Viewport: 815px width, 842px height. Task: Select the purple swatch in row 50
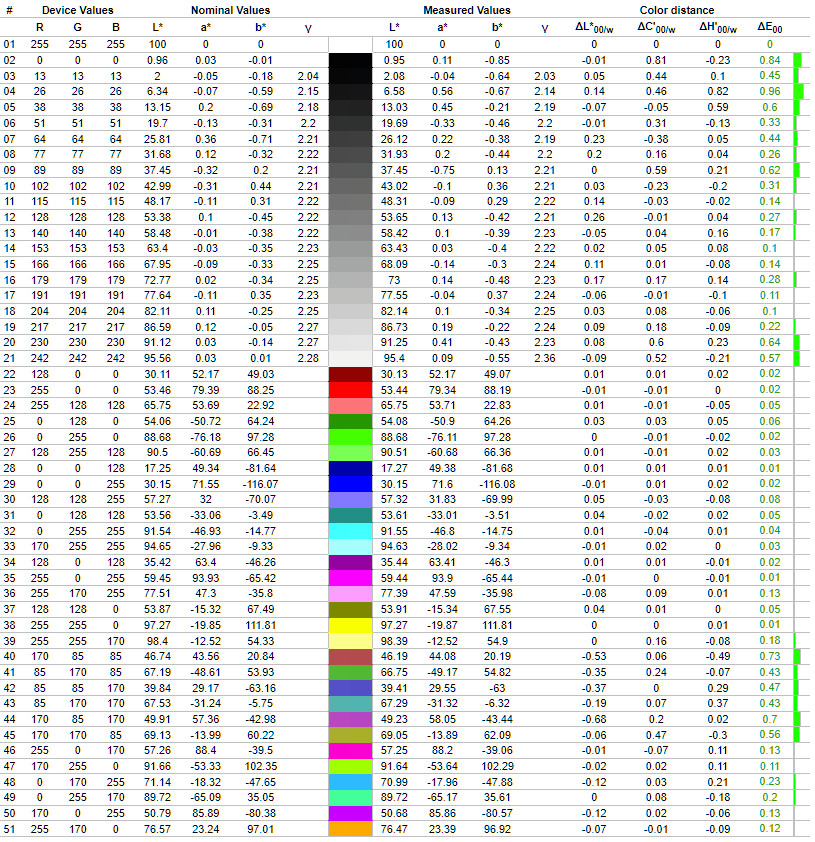pyautogui.click(x=350, y=813)
